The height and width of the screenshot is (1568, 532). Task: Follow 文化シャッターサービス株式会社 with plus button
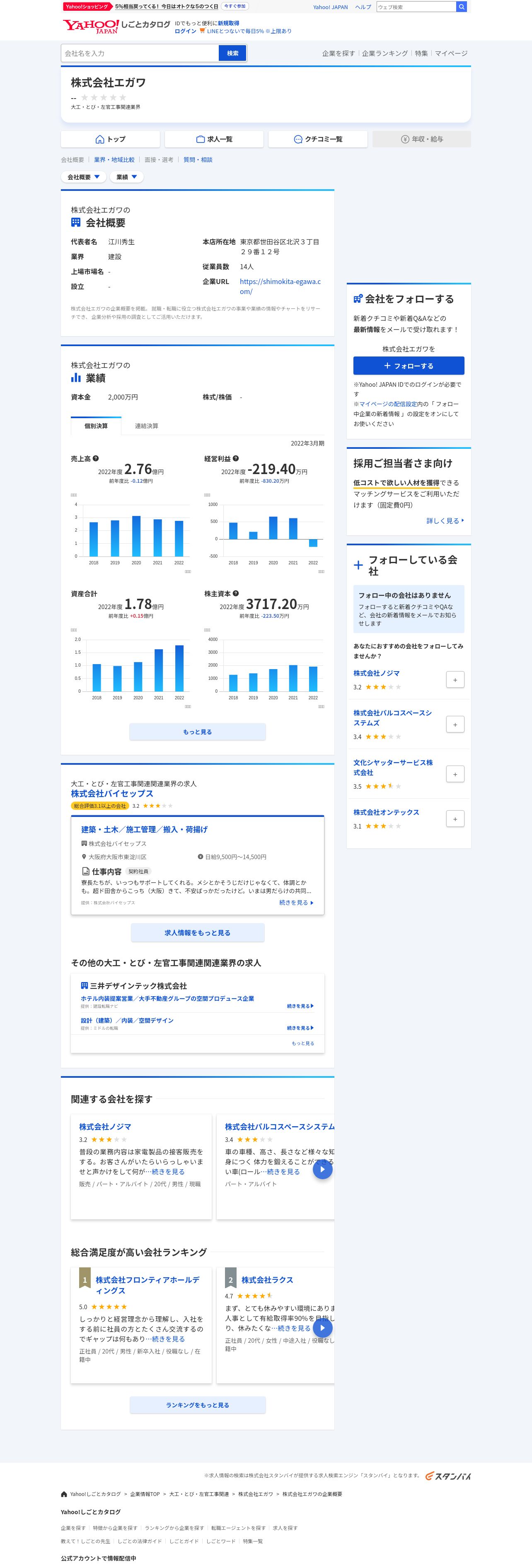click(455, 774)
